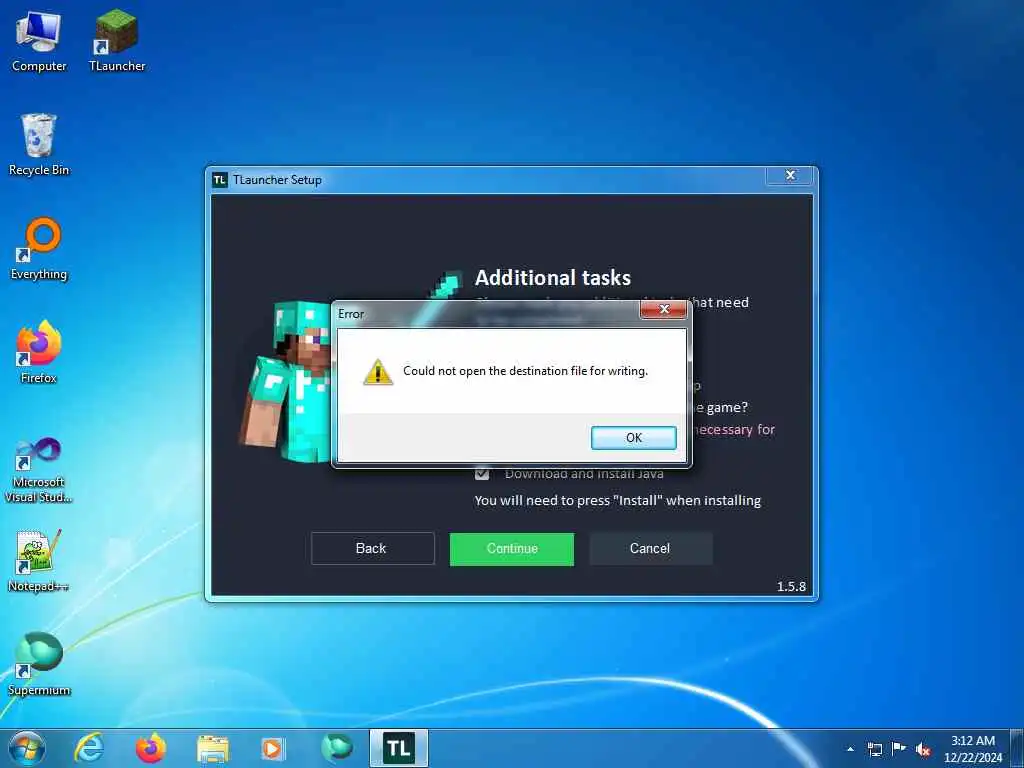The width and height of the screenshot is (1024, 768).
Task: Select the Everything desktop shortcut
Action: [39, 249]
